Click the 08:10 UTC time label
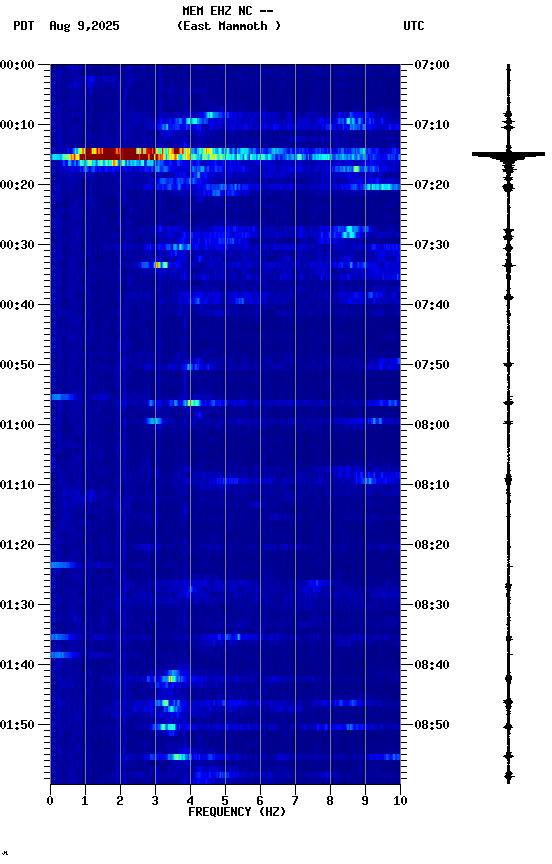The height and width of the screenshot is (864, 552). (432, 485)
